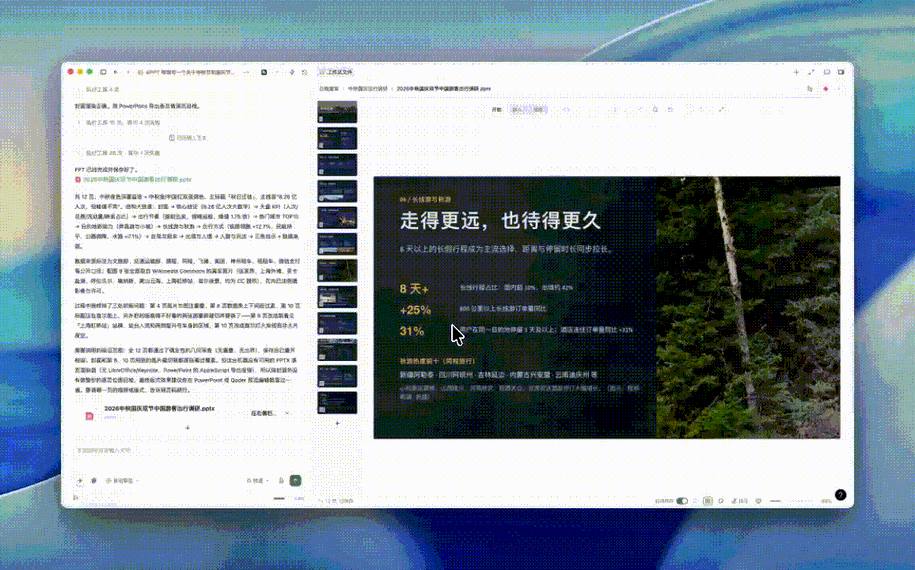Click the slide title 走得更远，也待得更久
This screenshot has width=915, height=570.
click(500, 221)
